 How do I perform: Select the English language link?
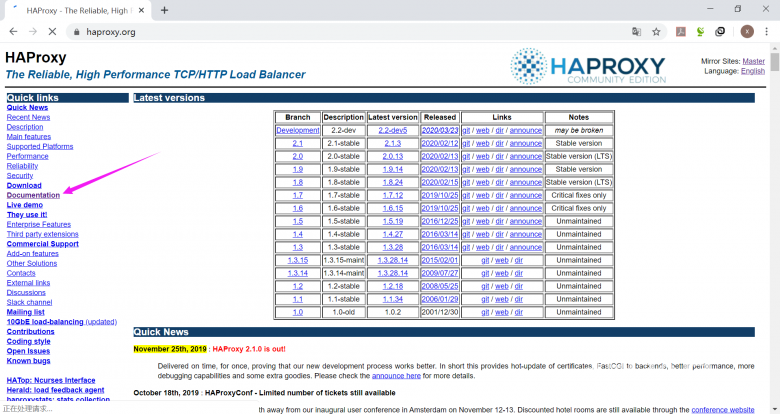753,71
